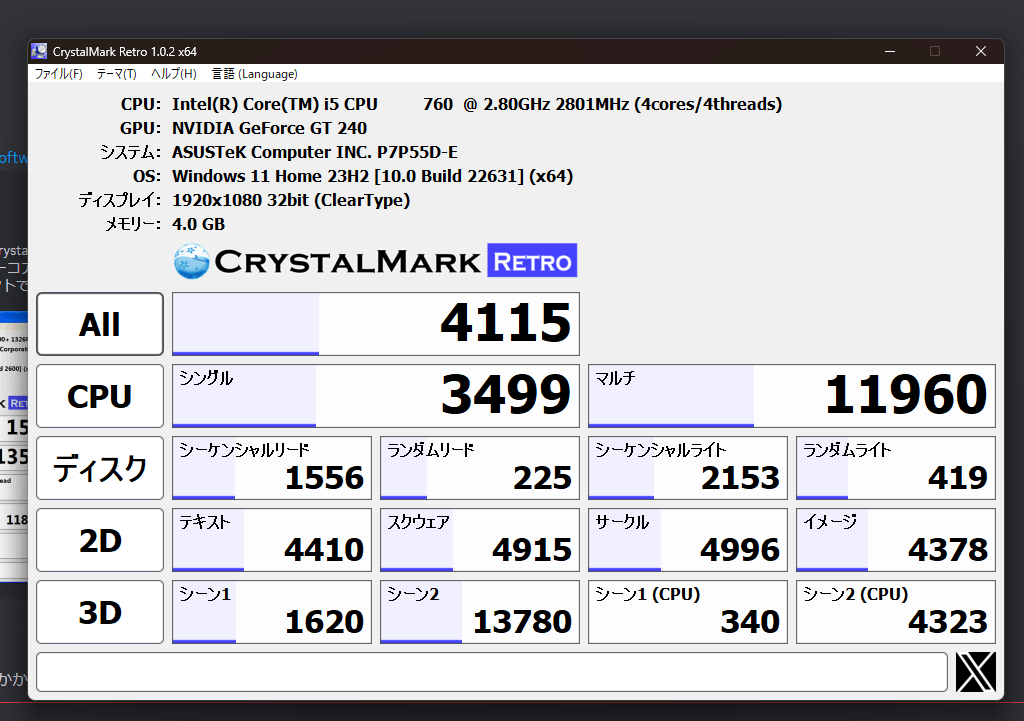Start the ディスク benchmark button
Screen dimensions: 1024x721
tap(100, 468)
